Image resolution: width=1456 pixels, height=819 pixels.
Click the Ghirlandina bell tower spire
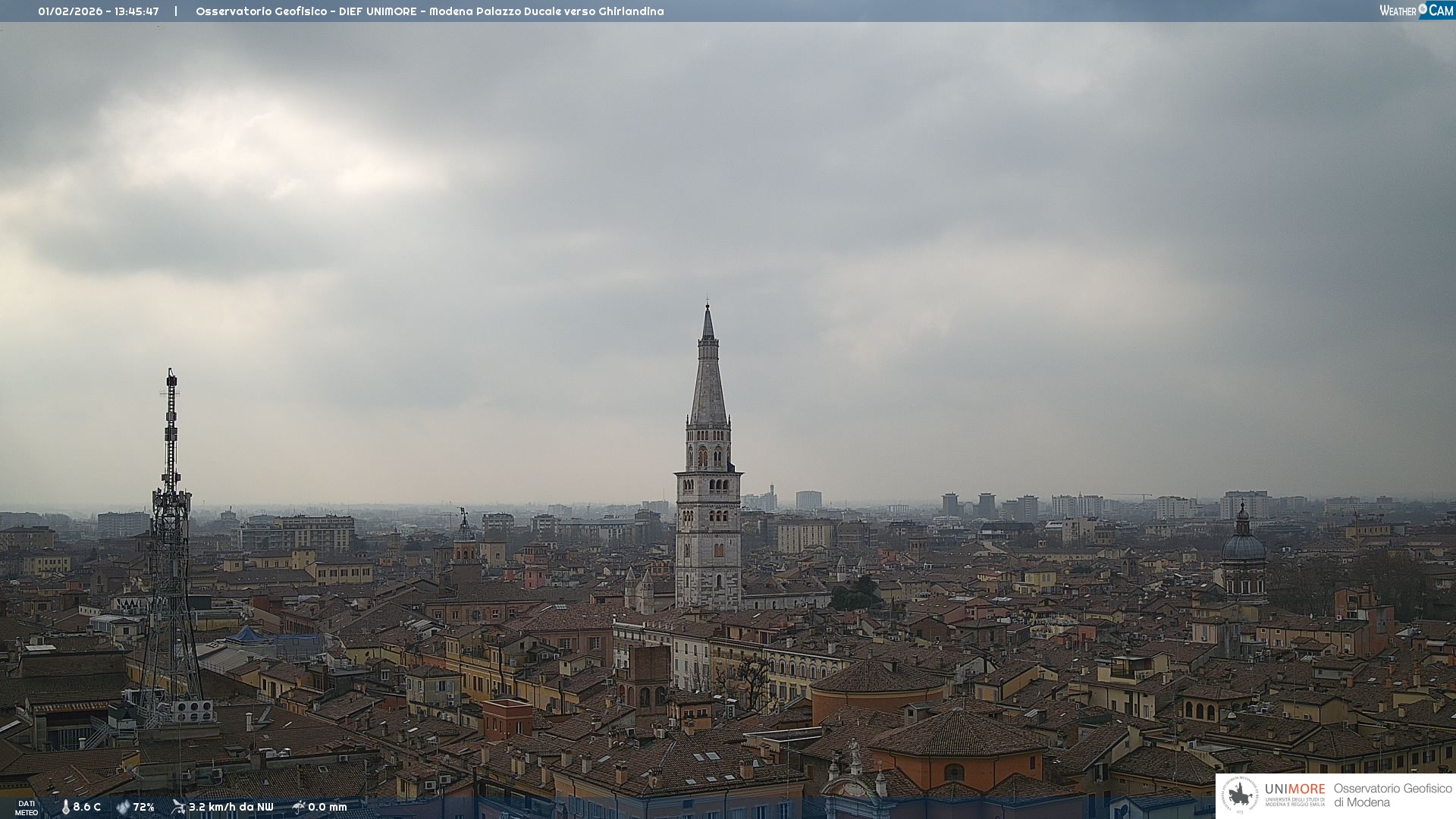coord(708,379)
